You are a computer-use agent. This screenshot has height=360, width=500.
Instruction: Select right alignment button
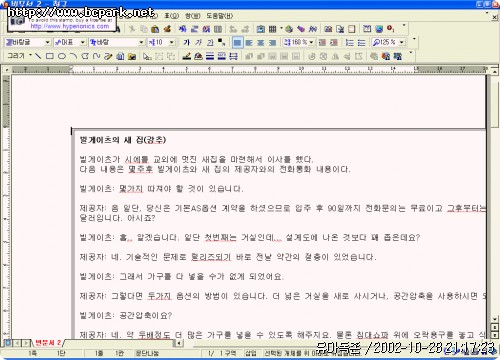tap(272, 42)
